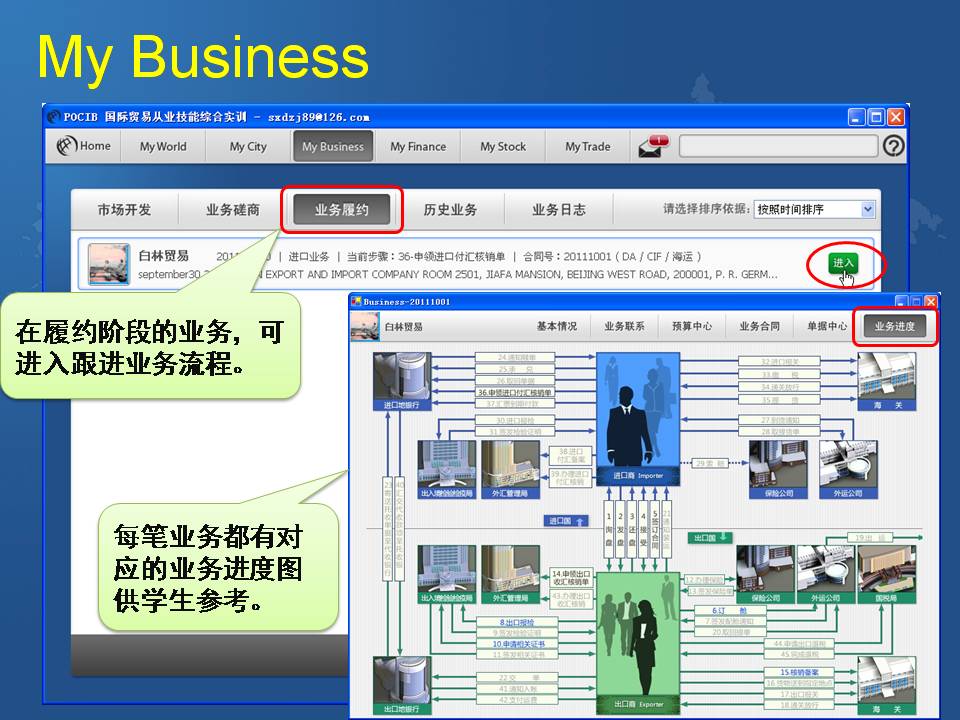Screen dimensions: 960x720
Task: Click the help question mark icon
Action: pyautogui.click(x=893, y=146)
